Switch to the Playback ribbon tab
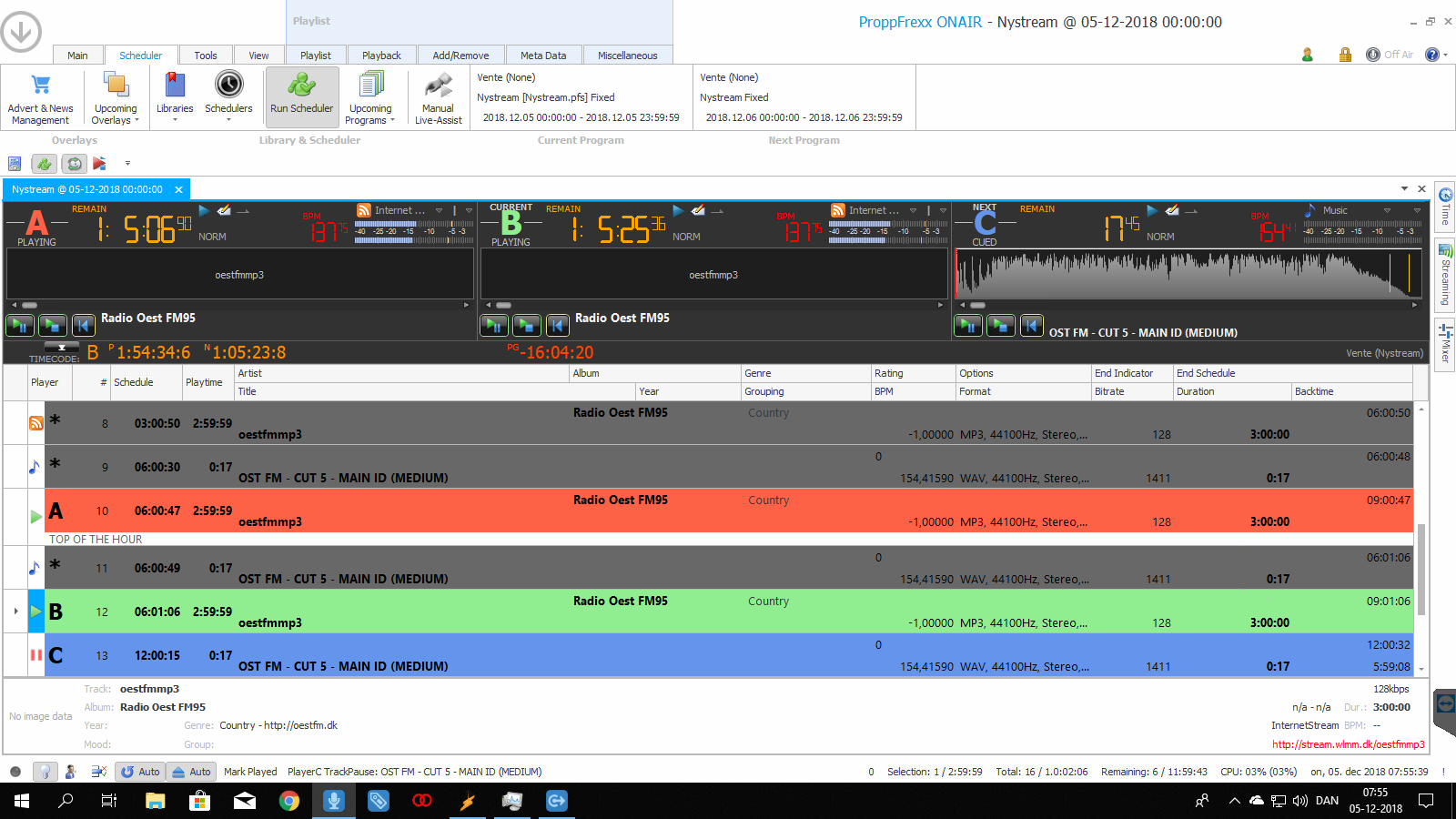 click(x=381, y=56)
